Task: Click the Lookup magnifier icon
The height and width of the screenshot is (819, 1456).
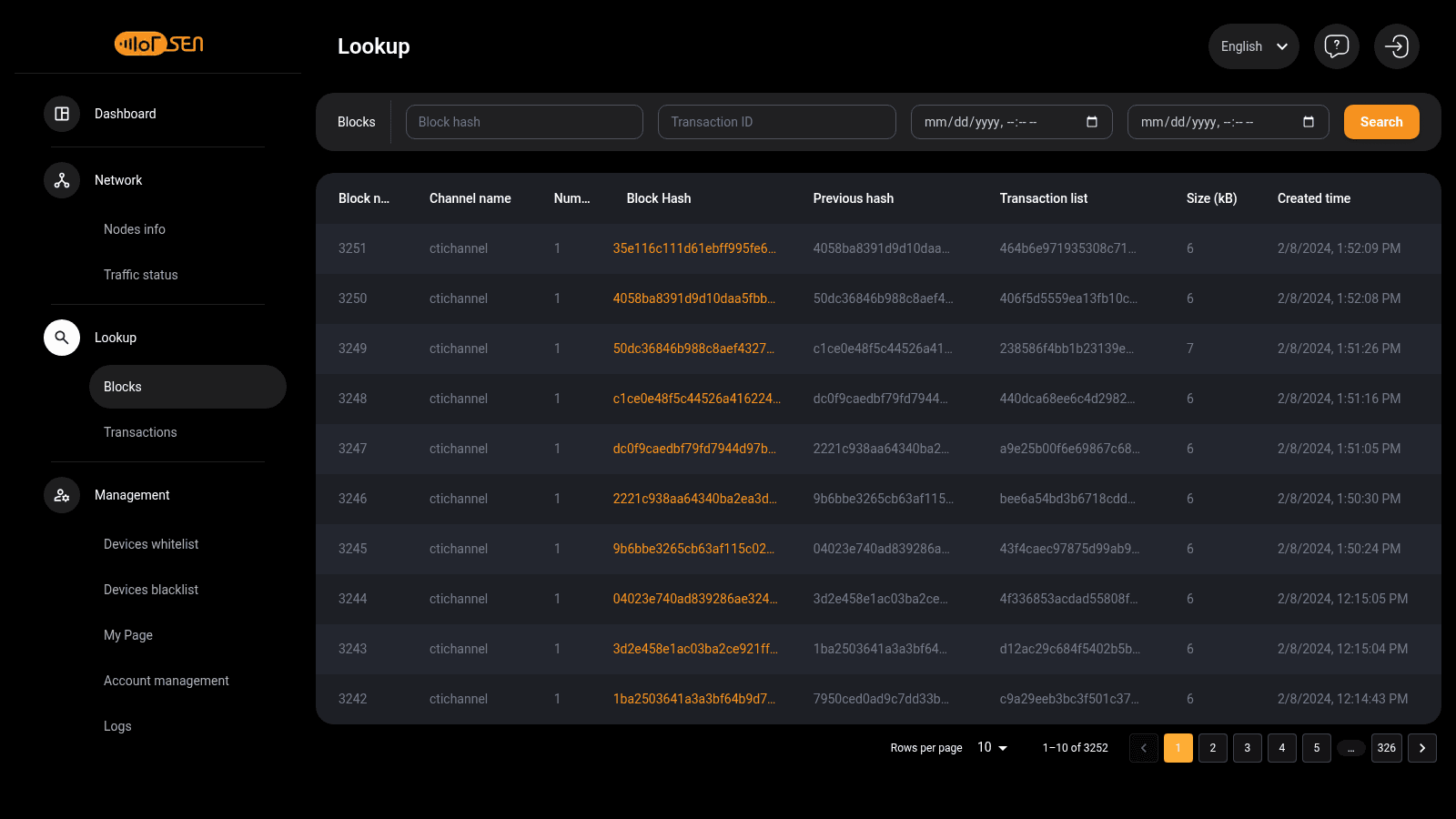Action: (x=62, y=338)
